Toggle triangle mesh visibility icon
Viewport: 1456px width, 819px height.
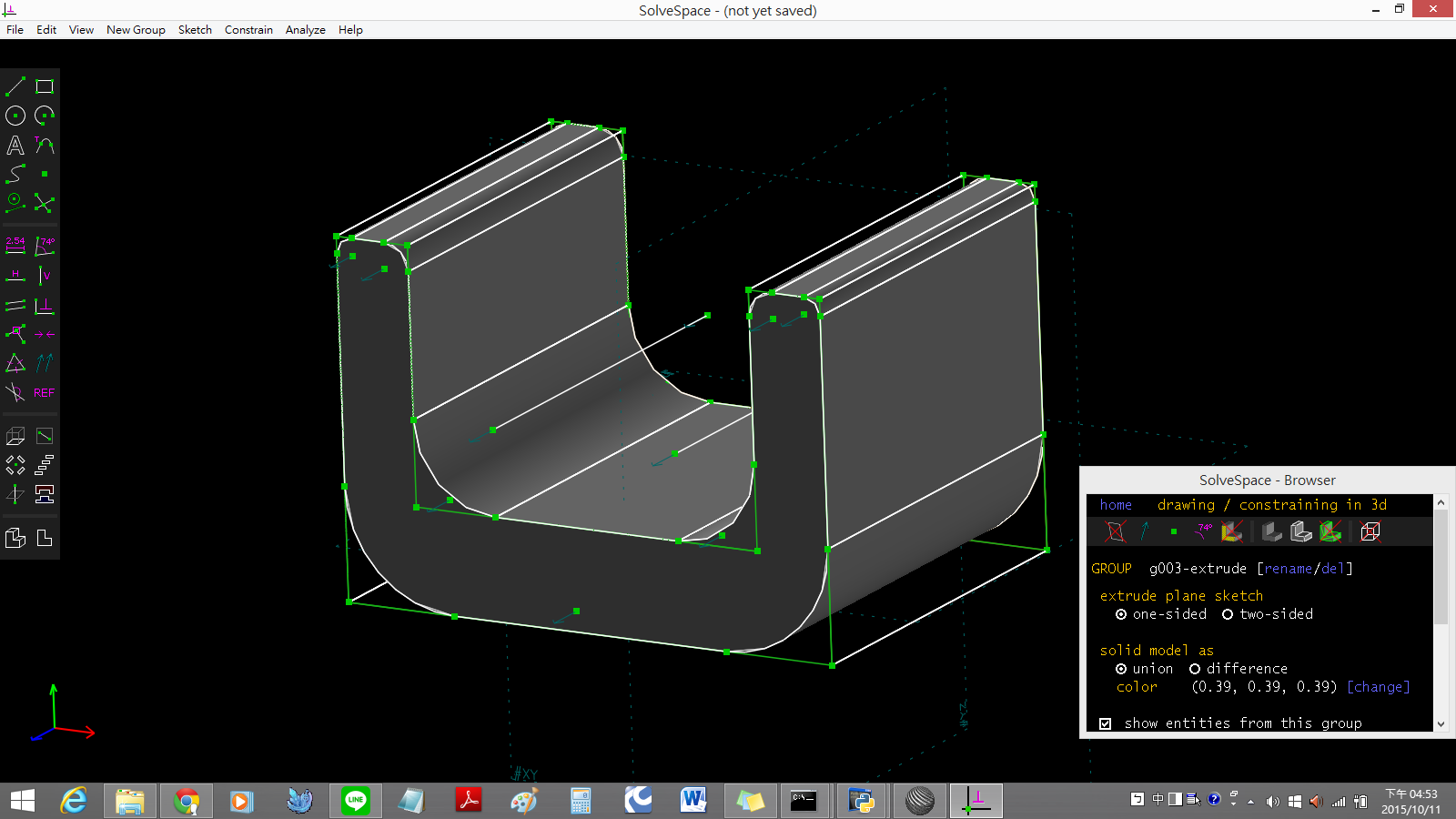[1330, 531]
